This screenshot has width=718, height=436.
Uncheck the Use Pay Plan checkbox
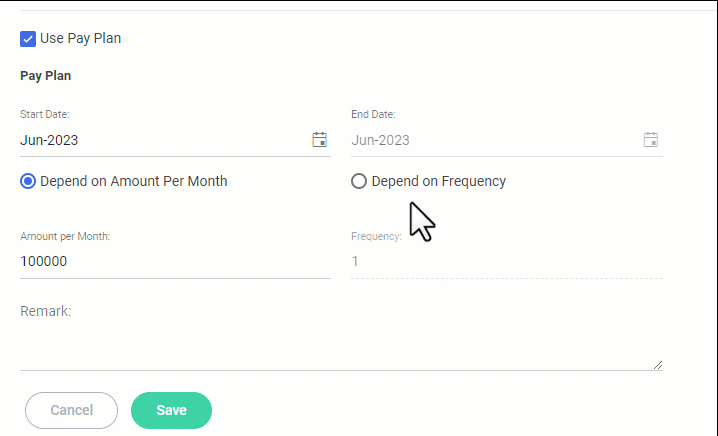(x=28, y=39)
